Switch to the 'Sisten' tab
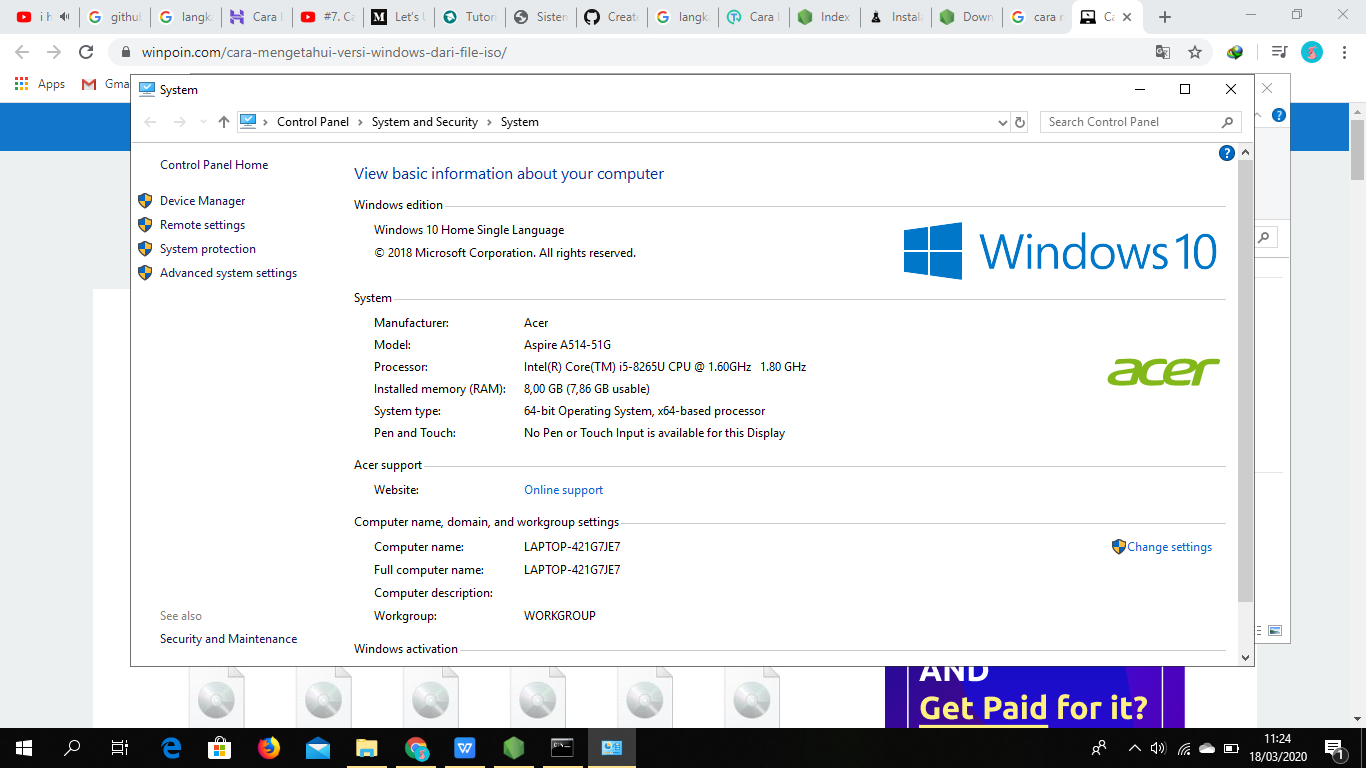 [541, 17]
